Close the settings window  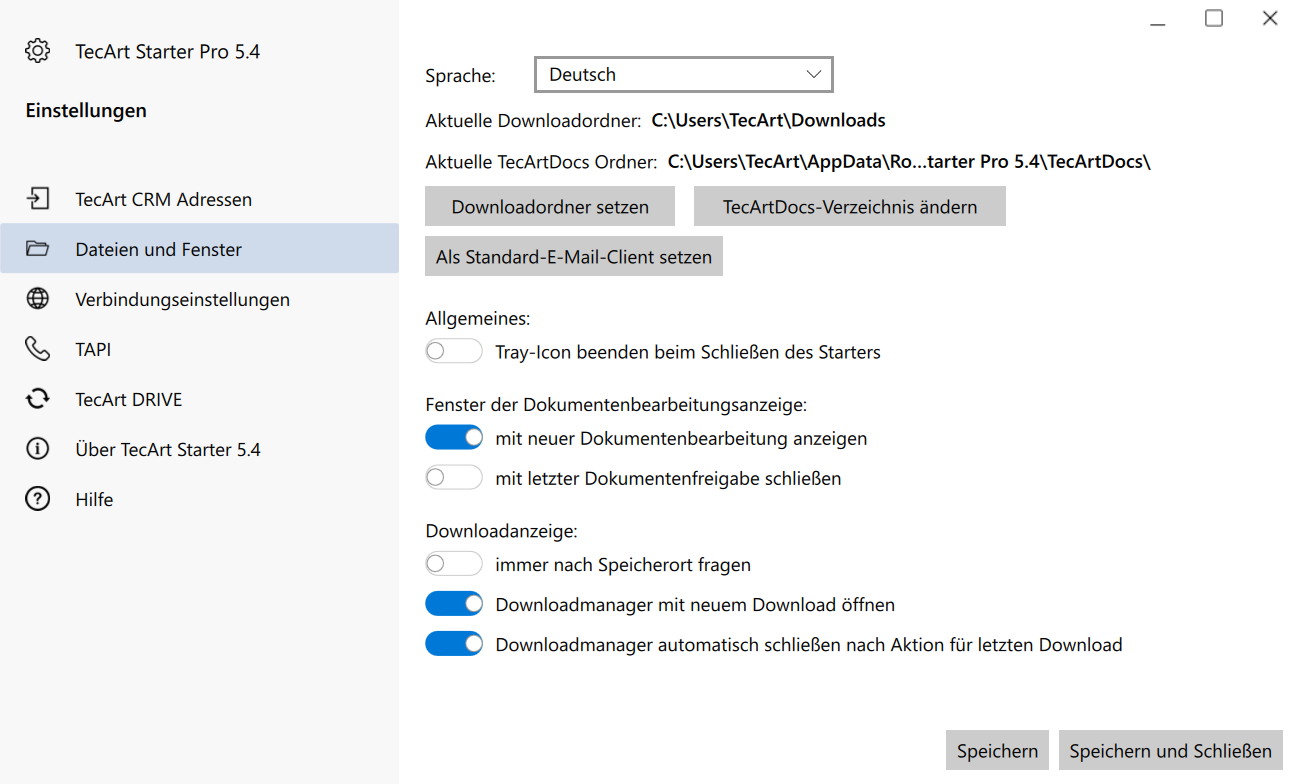[1270, 18]
